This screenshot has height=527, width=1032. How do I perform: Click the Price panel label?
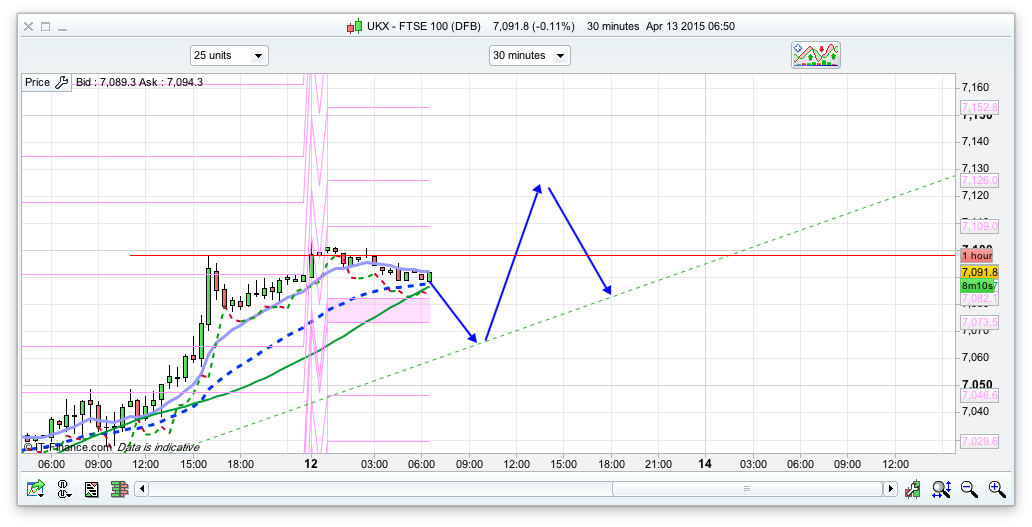tap(37, 82)
